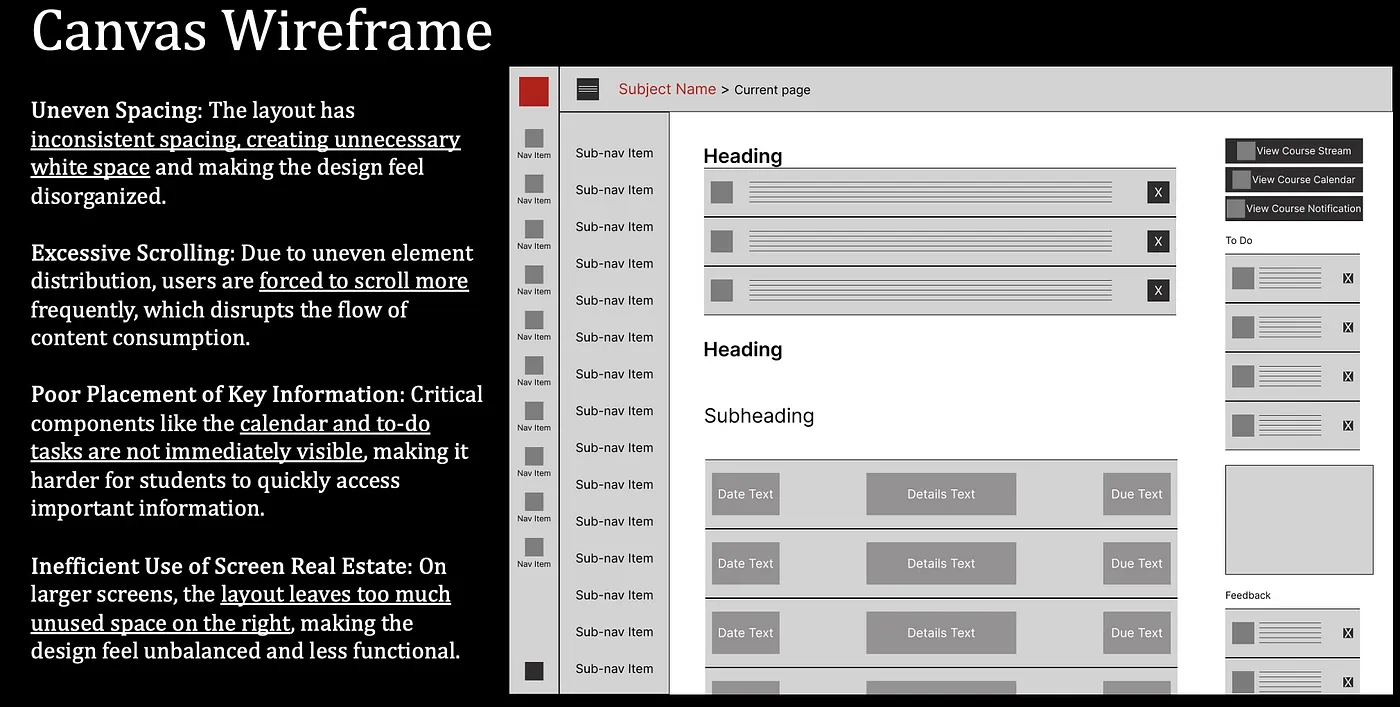Select the second Heading above Subheading
Screen dimensions: 1400x707
point(743,350)
